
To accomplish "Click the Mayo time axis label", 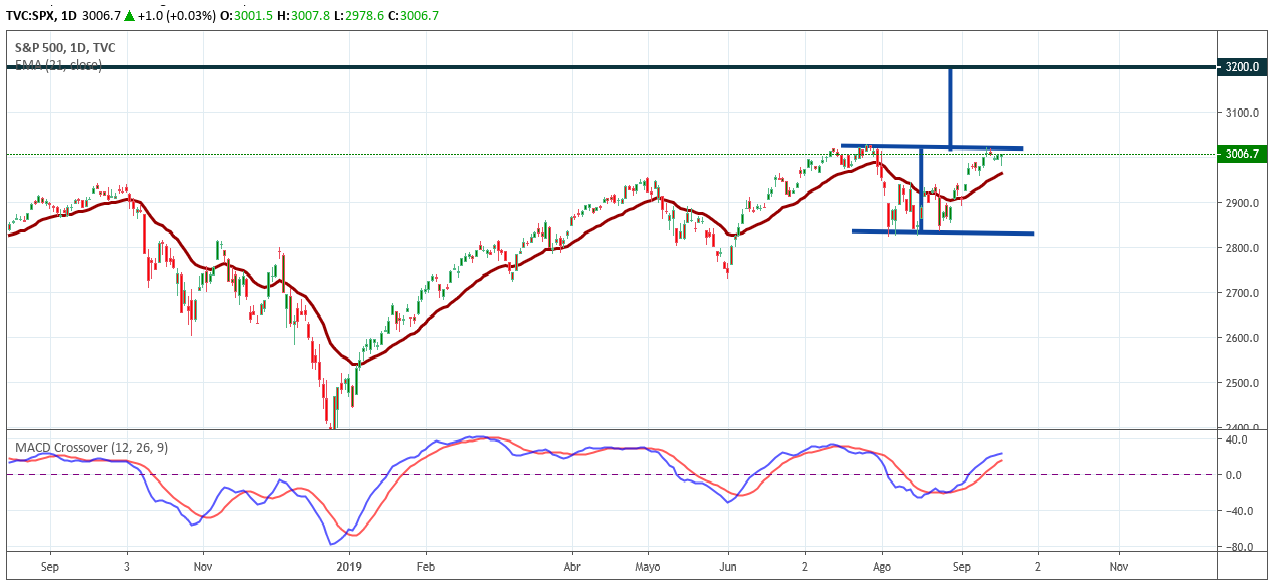I will click(647, 566).
